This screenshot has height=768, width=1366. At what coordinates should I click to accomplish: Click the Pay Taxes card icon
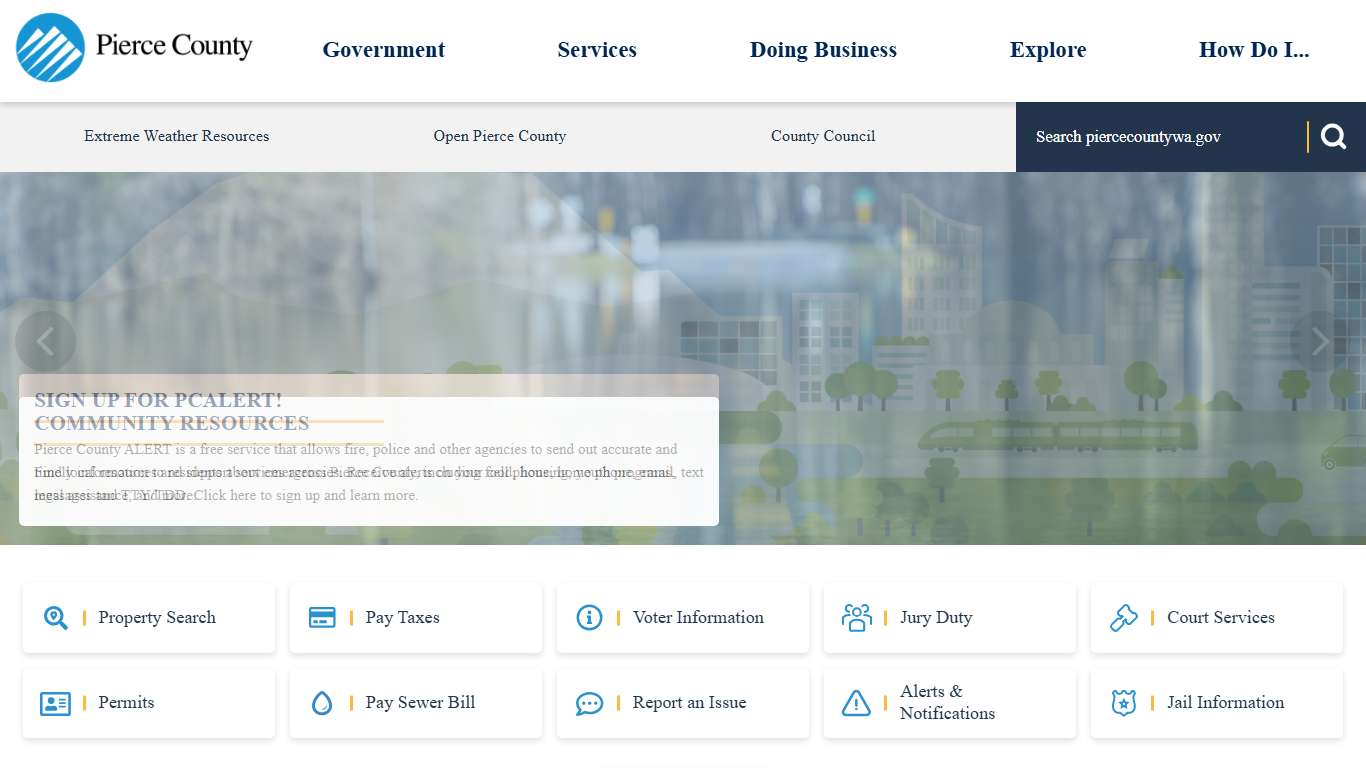pyautogui.click(x=322, y=618)
